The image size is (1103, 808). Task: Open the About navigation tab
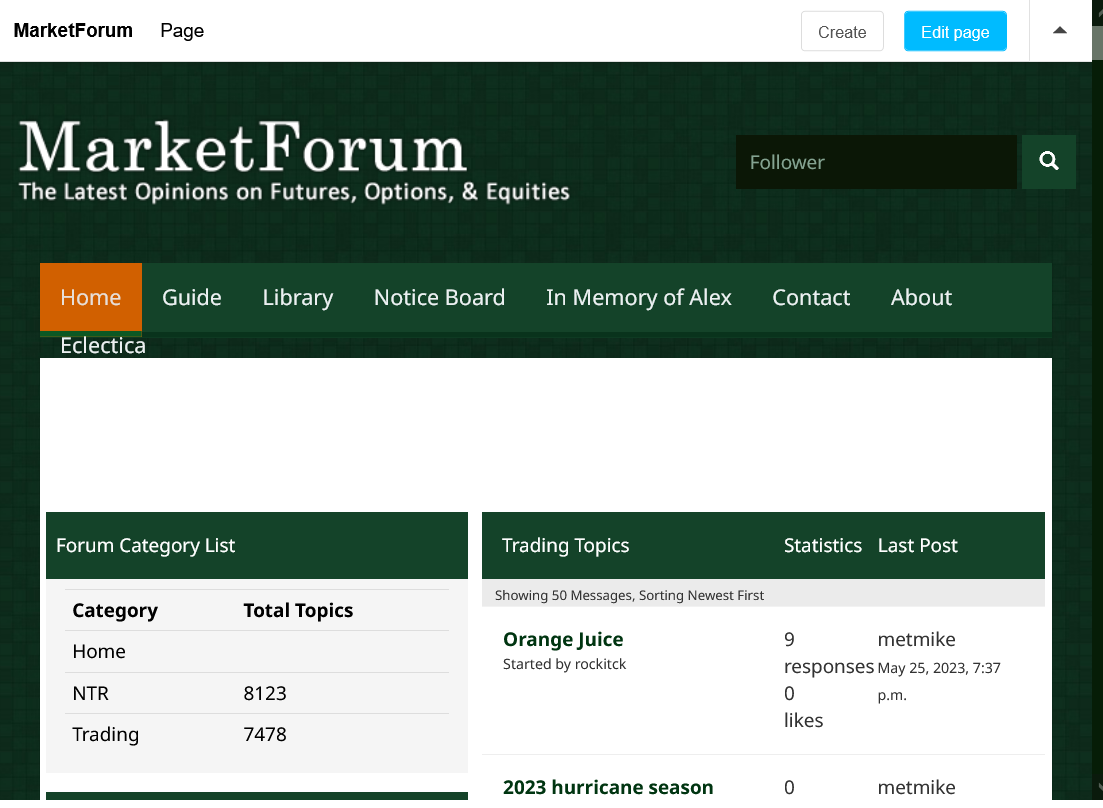(x=921, y=297)
